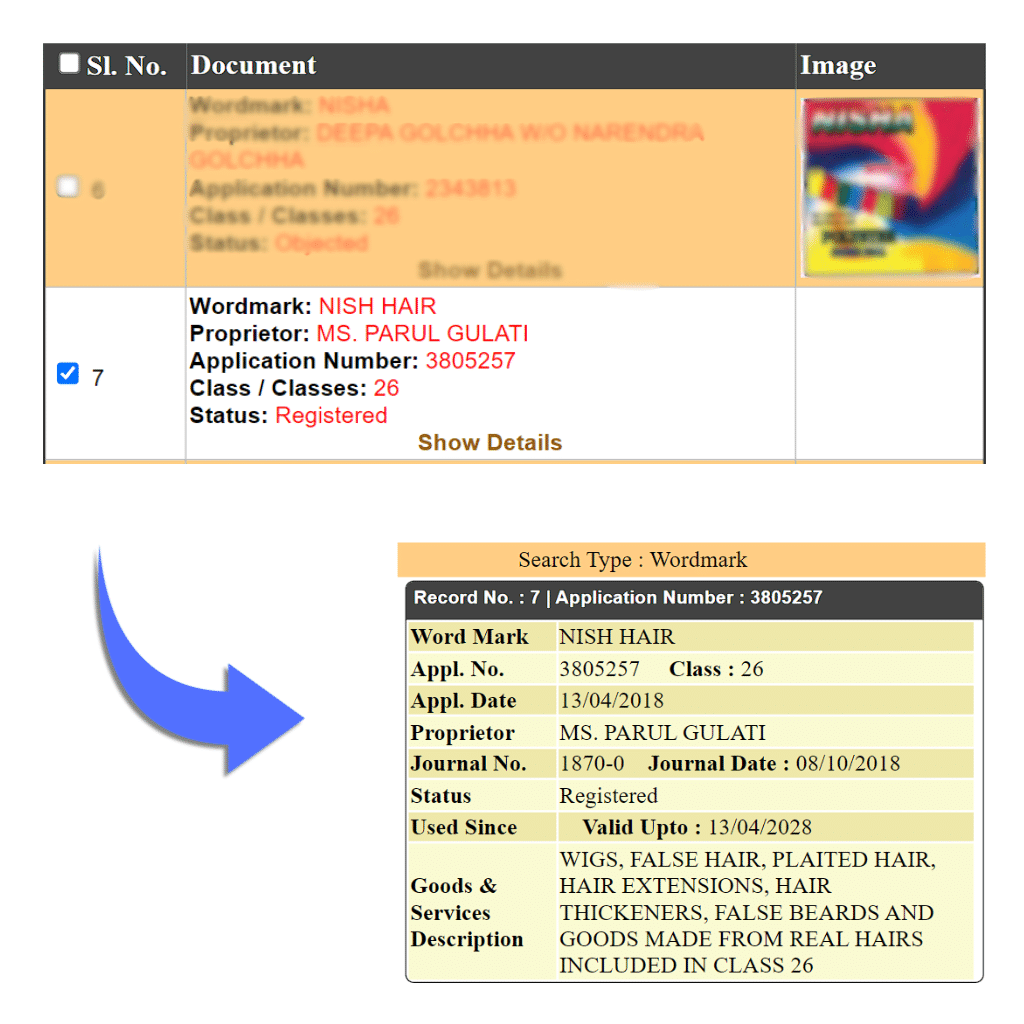Click the Sl. No. column header text

(126, 66)
